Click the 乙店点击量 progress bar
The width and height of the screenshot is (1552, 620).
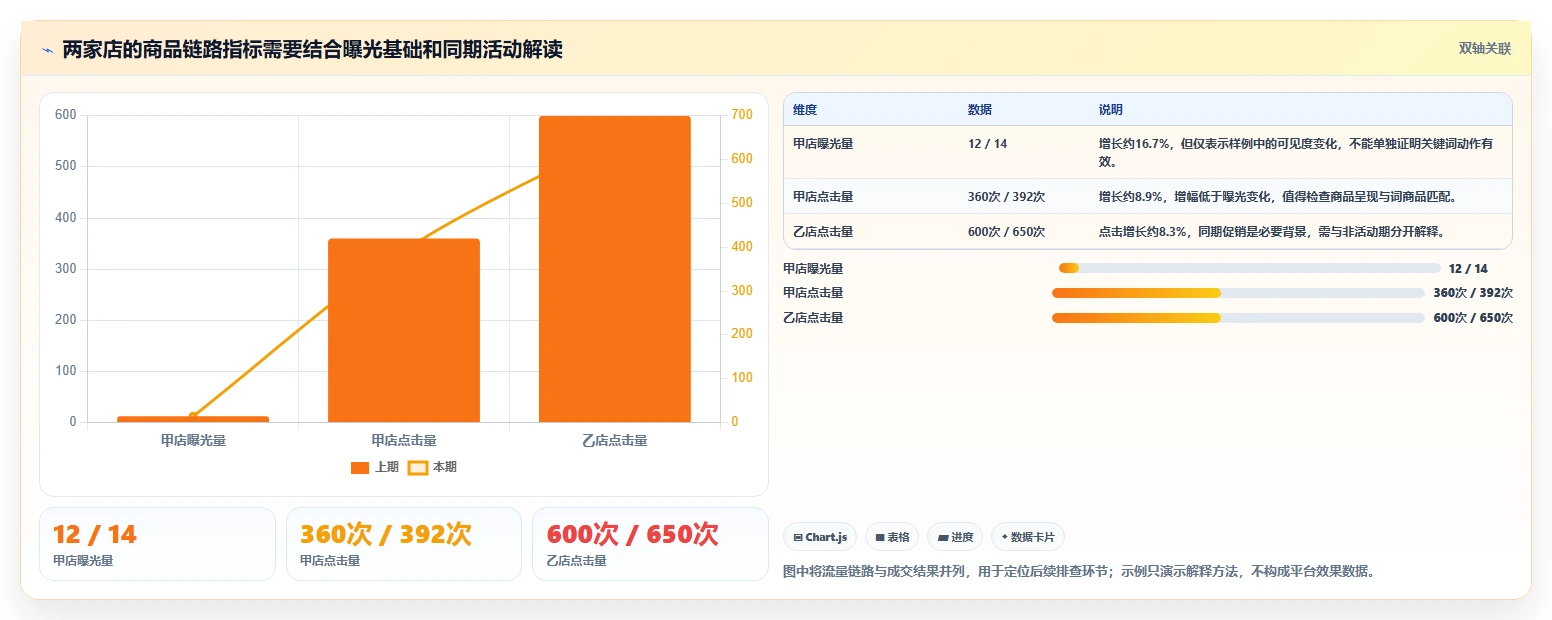pos(1238,318)
